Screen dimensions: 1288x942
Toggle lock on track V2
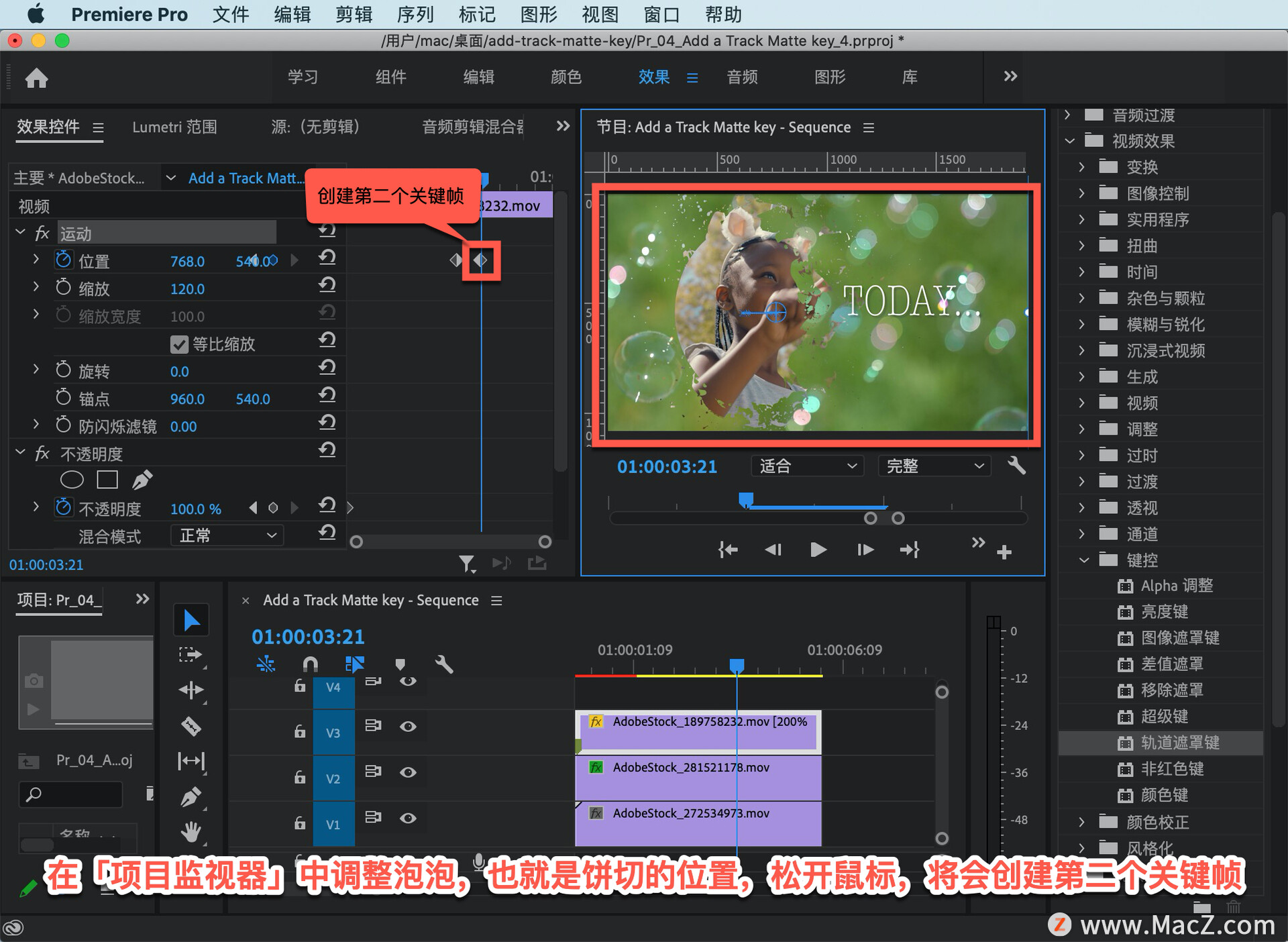pyautogui.click(x=300, y=777)
